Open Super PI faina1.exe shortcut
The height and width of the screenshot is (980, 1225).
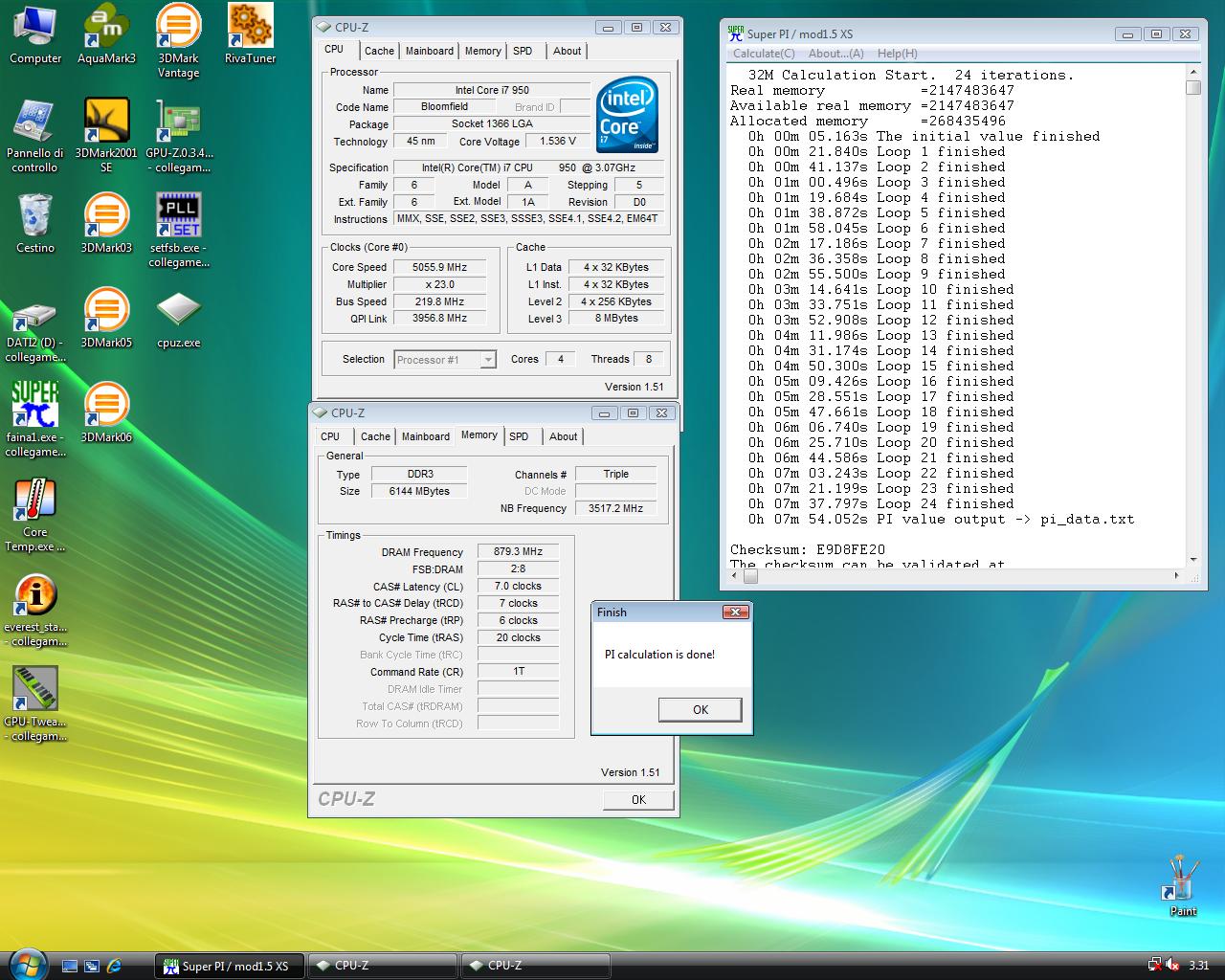pos(35,420)
